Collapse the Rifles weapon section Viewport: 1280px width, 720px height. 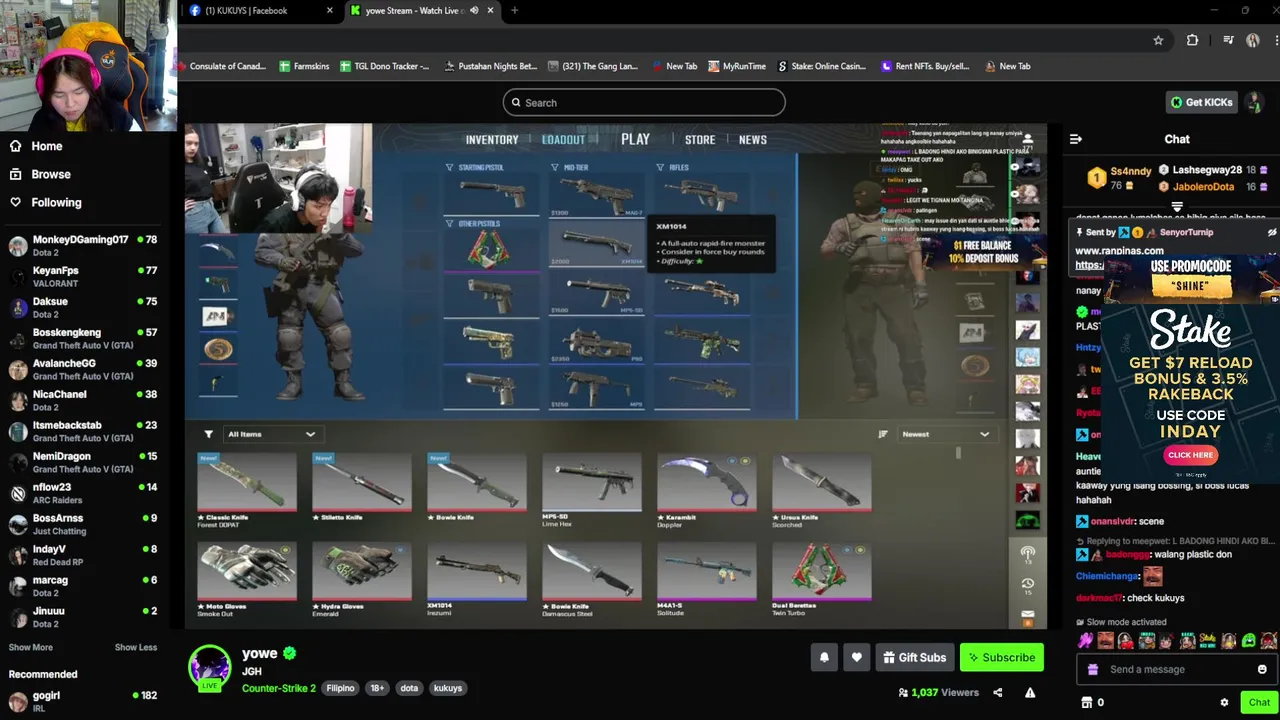coord(660,167)
